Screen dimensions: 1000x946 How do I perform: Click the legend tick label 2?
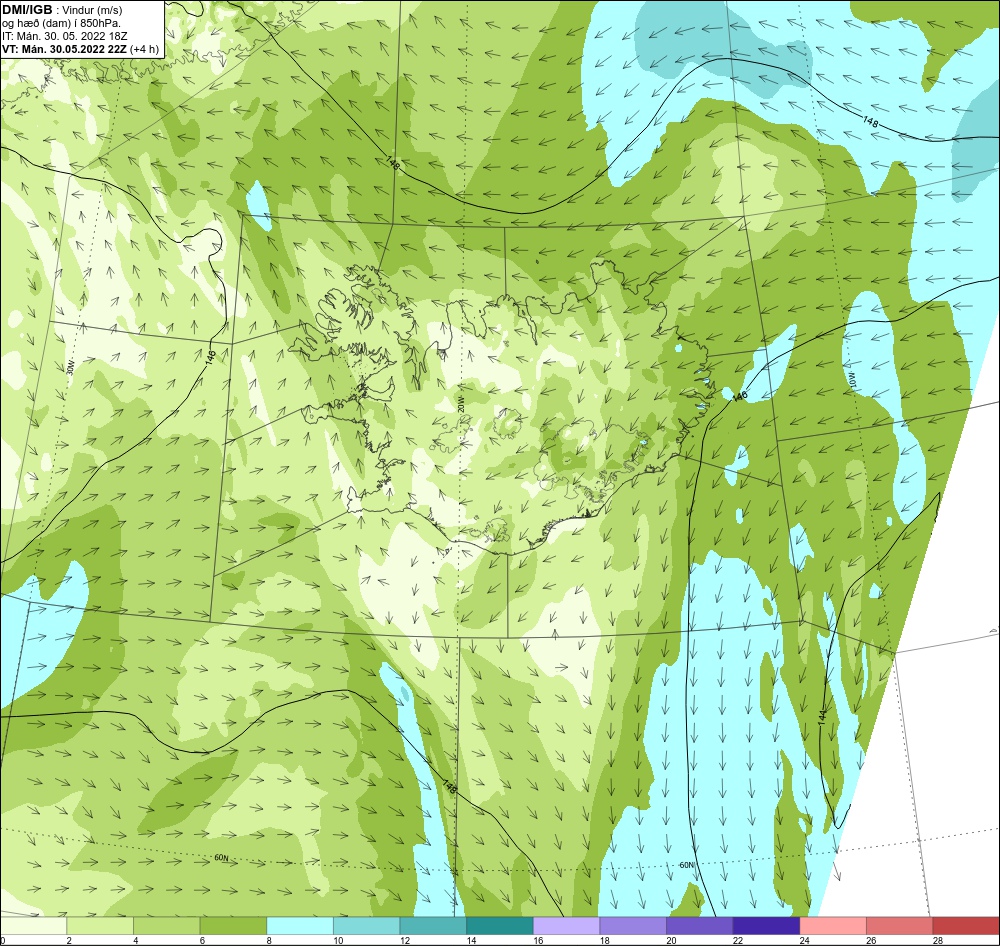click(x=69, y=940)
